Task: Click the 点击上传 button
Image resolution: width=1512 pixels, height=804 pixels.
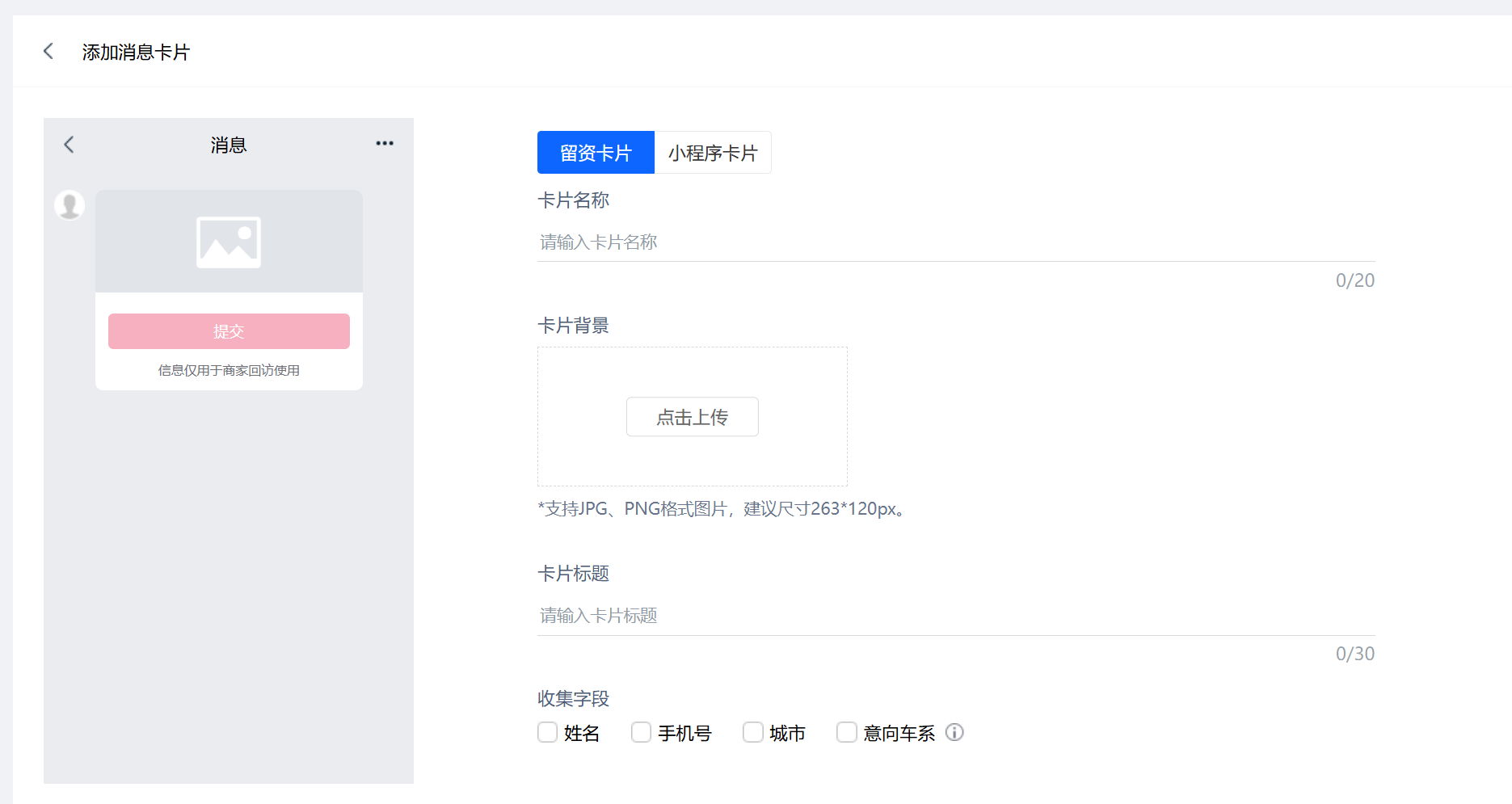Action: point(692,417)
